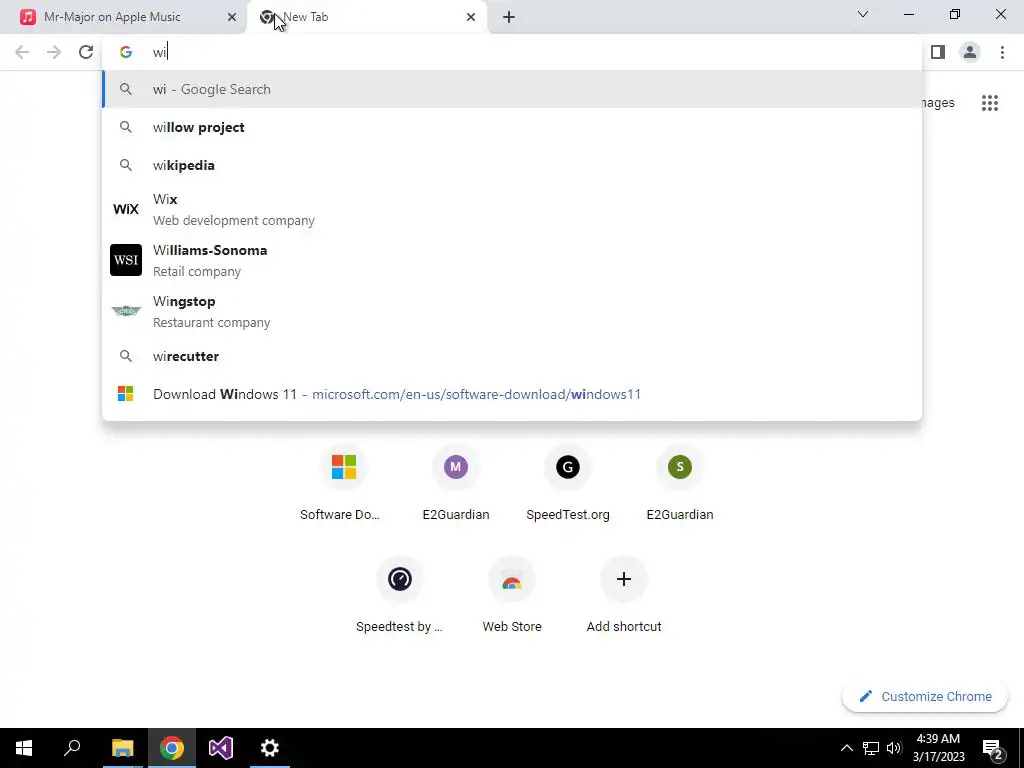Image resolution: width=1024 pixels, height=768 pixels.
Task: Open the profile avatar menu
Action: coord(970,52)
